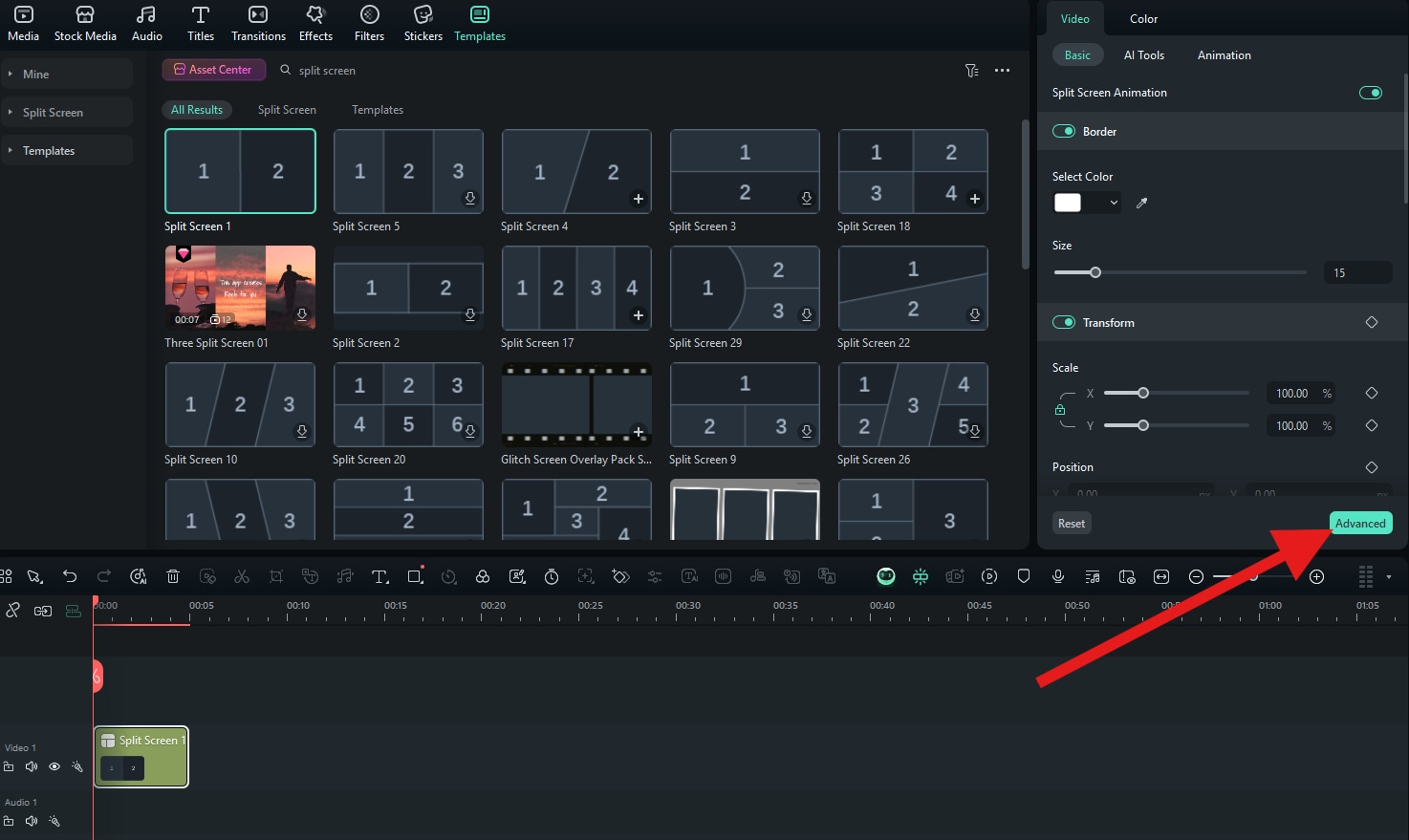Download the Split Screen 5 template
Viewport: 1409px width, 840px height.
(470, 199)
